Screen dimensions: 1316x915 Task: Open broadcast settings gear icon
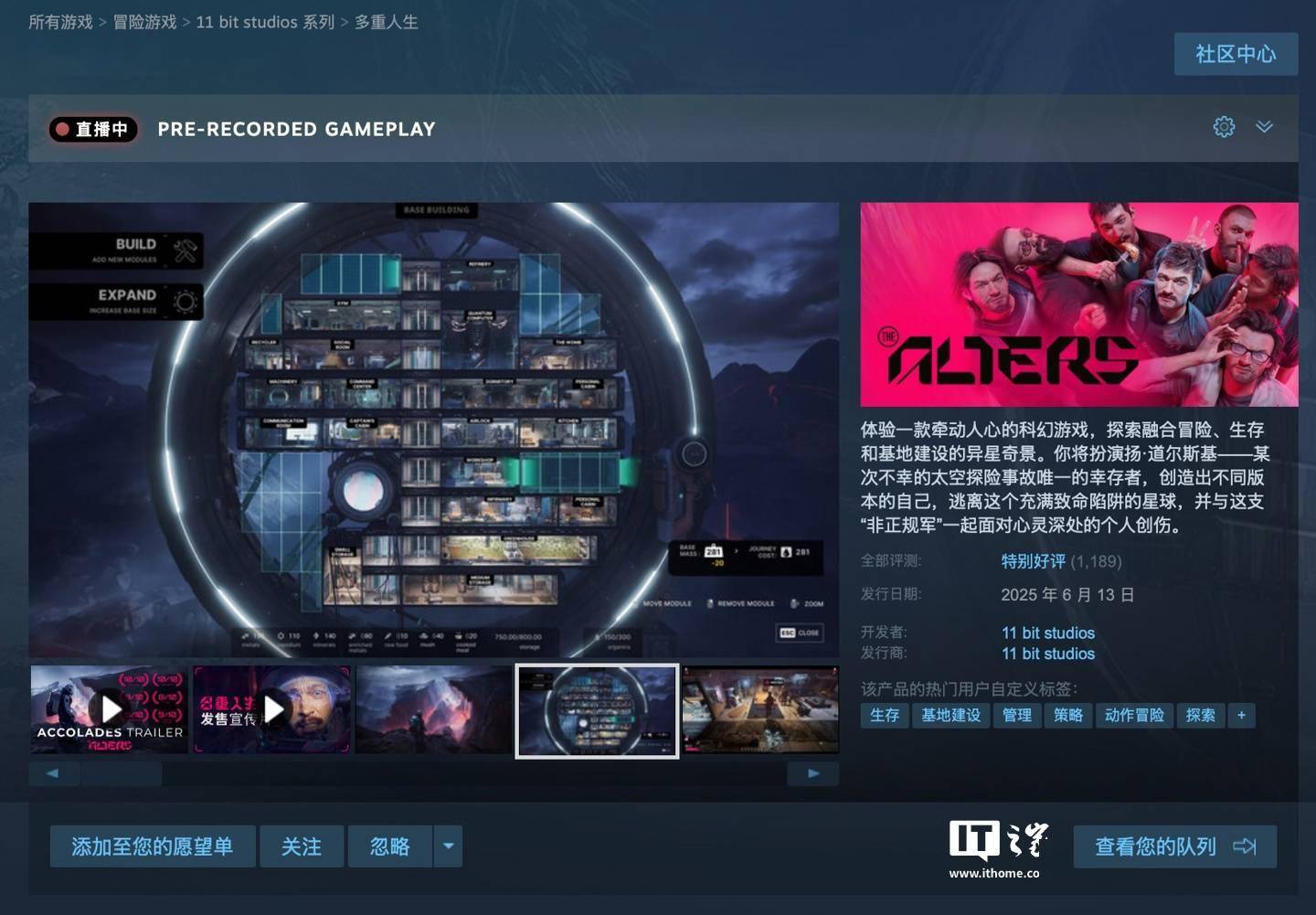[1224, 127]
